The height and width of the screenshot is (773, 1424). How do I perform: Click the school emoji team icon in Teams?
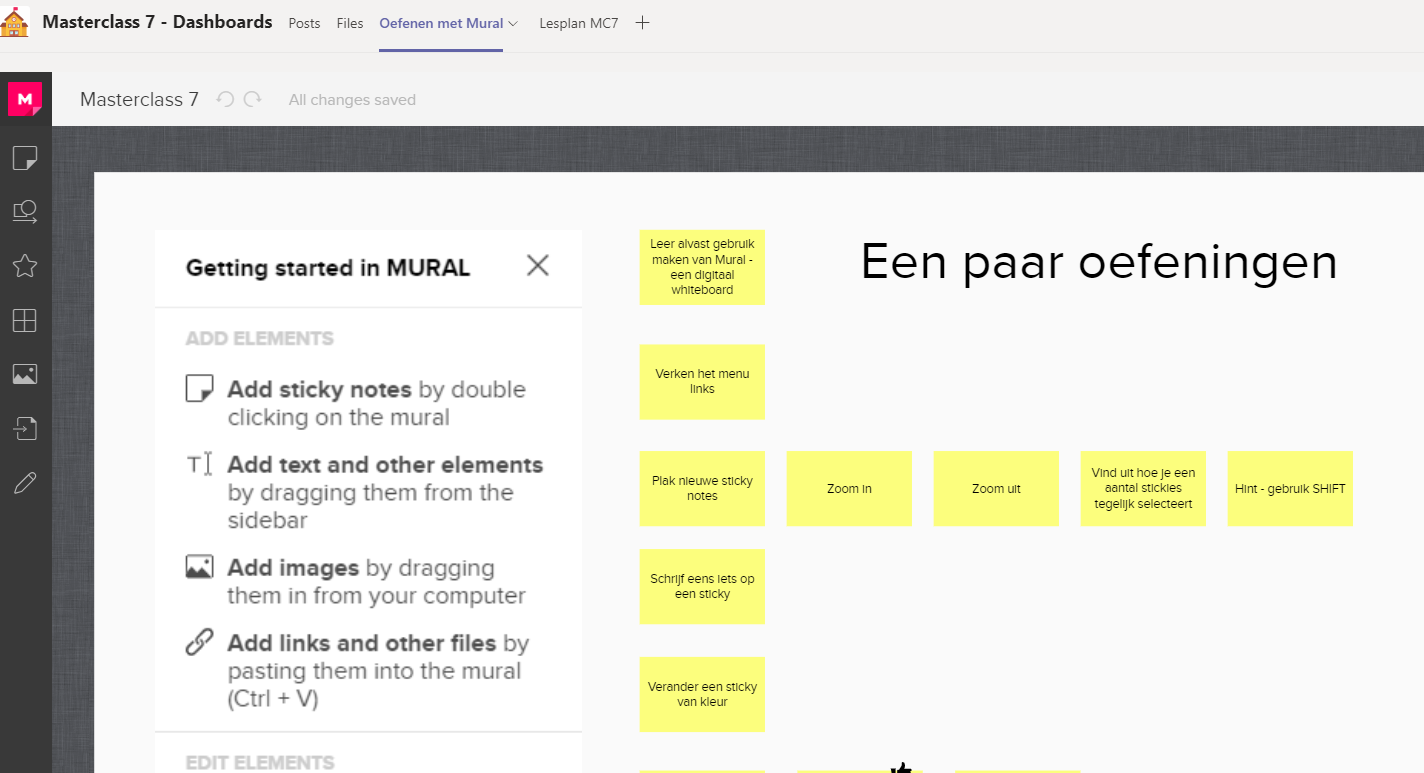[15, 22]
